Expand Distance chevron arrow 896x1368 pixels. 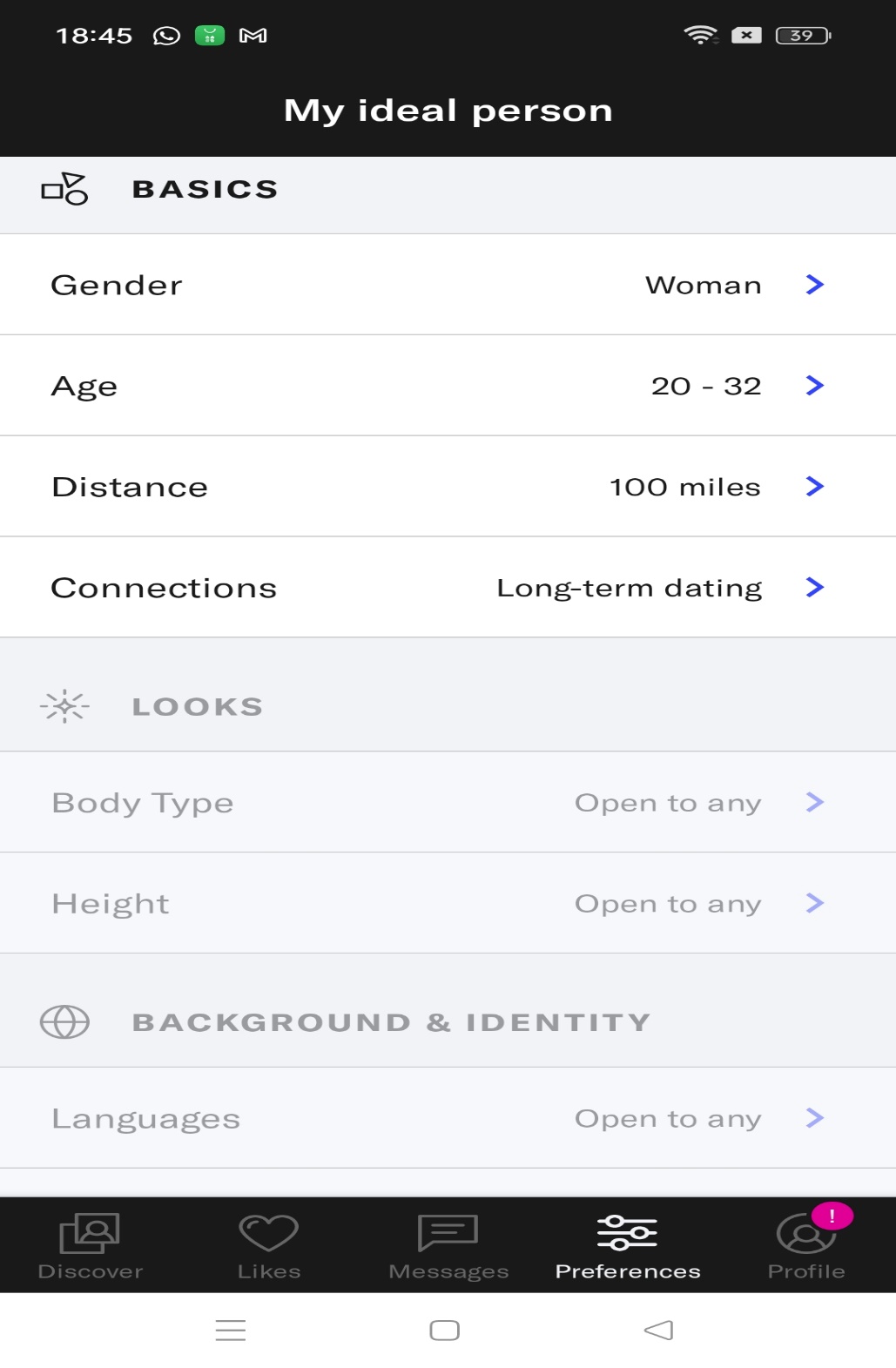point(815,487)
